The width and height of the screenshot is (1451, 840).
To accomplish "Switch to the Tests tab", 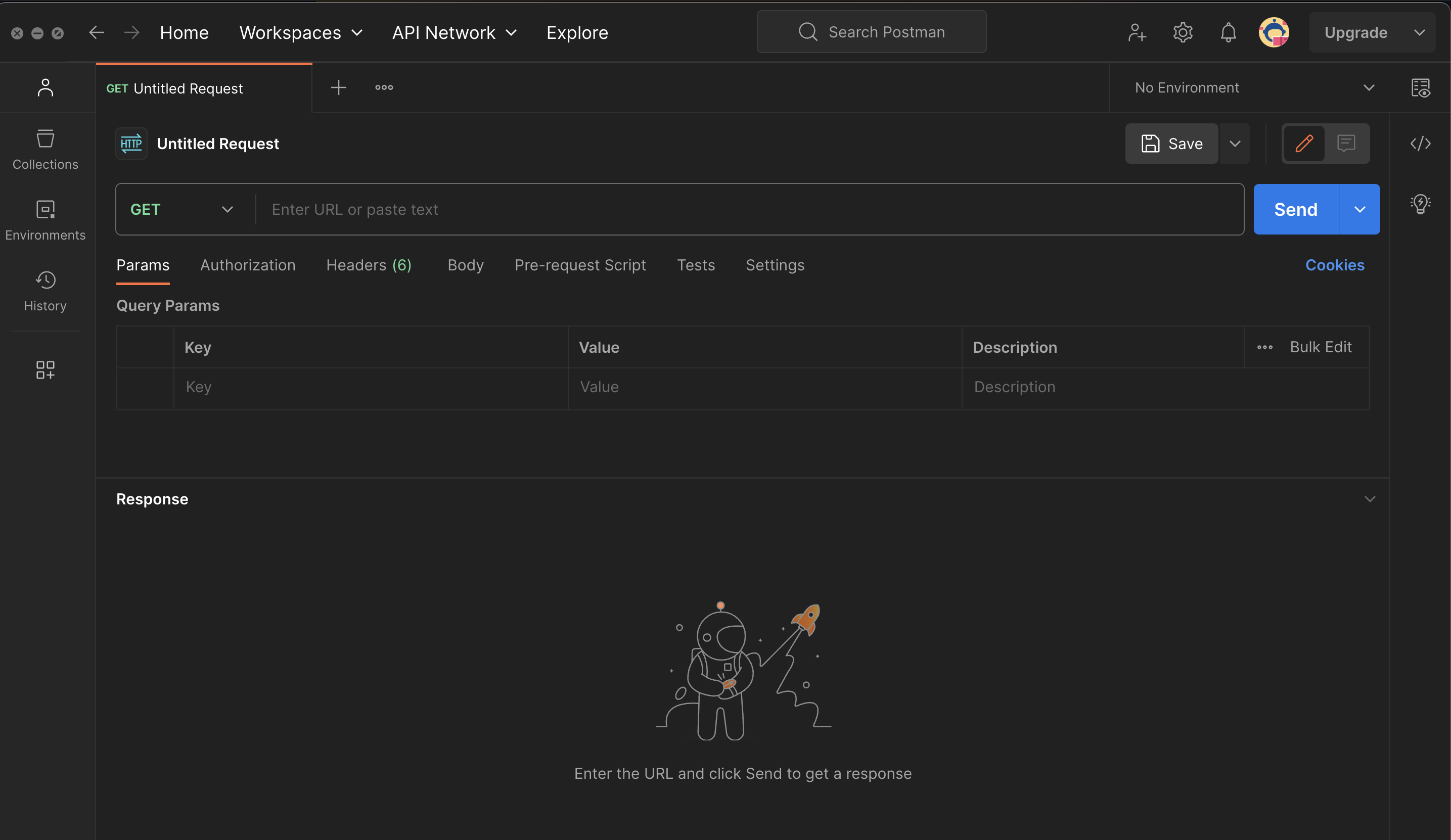I will [x=696, y=265].
